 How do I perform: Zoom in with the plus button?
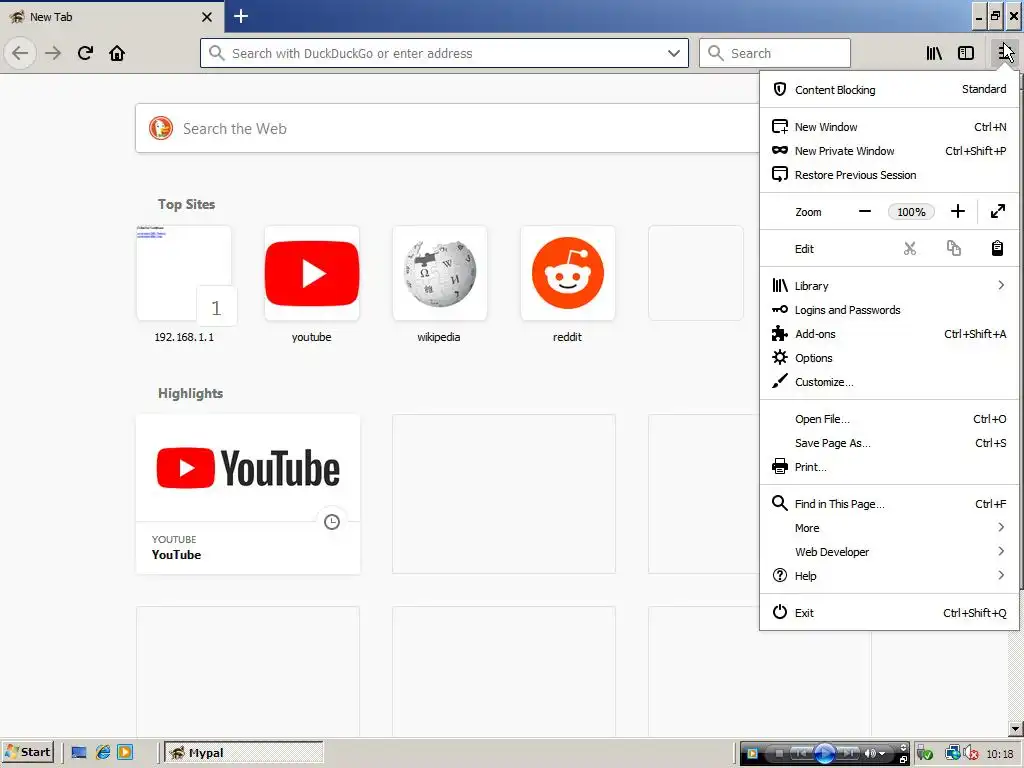pos(957,212)
